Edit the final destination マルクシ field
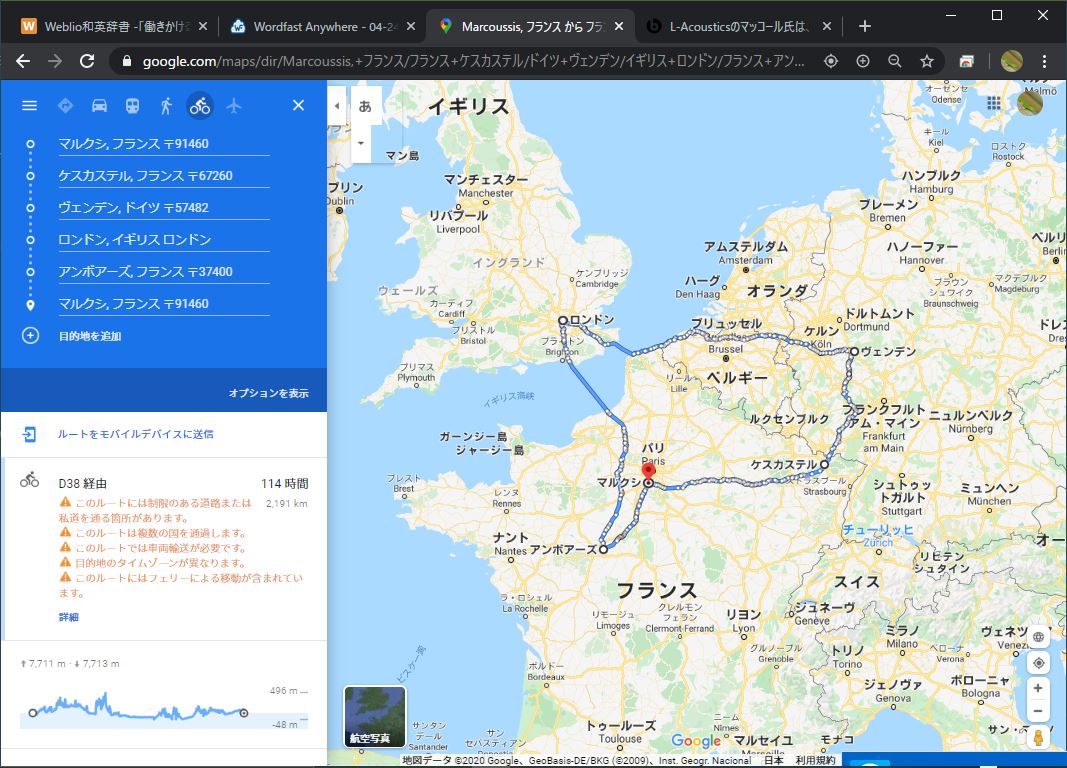Viewport: 1067px width, 768px height. click(x=163, y=303)
